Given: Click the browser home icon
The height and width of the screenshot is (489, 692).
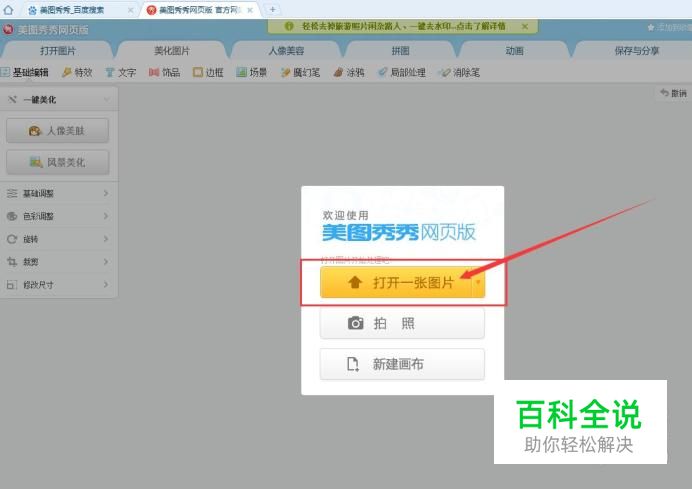Looking at the screenshot, I should (x=8, y=9).
